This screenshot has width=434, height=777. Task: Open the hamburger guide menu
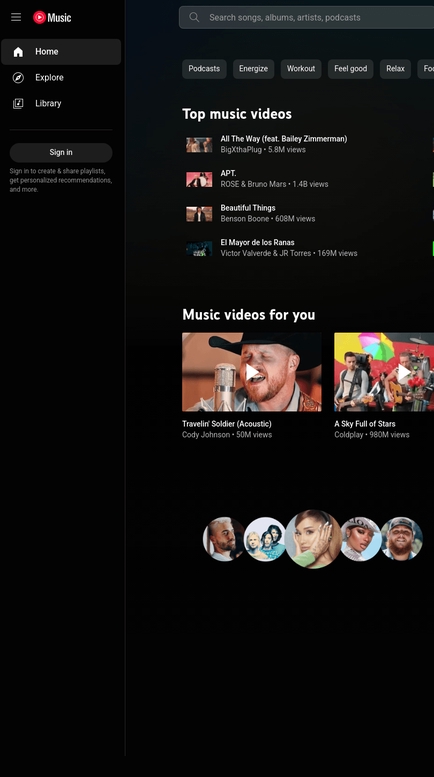[16, 17]
